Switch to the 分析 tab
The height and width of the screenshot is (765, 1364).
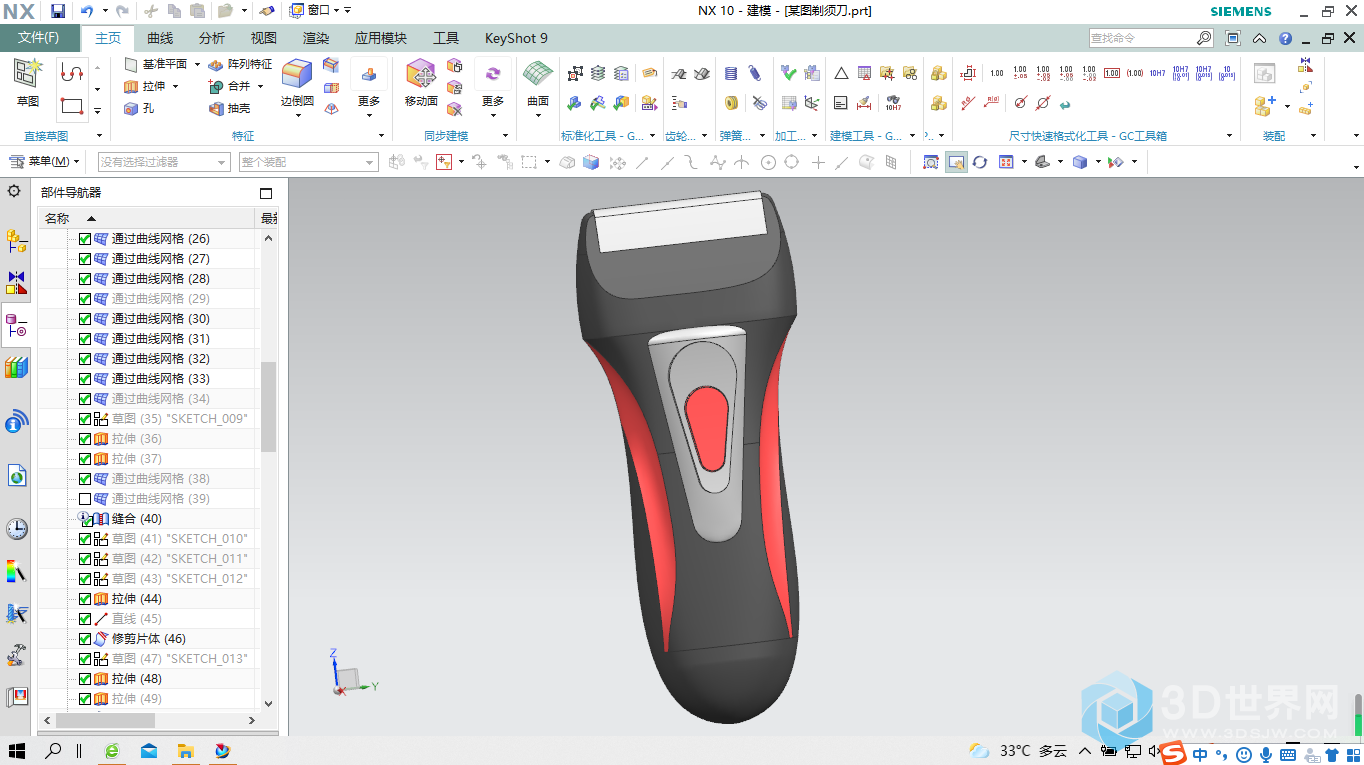[x=212, y=38]
